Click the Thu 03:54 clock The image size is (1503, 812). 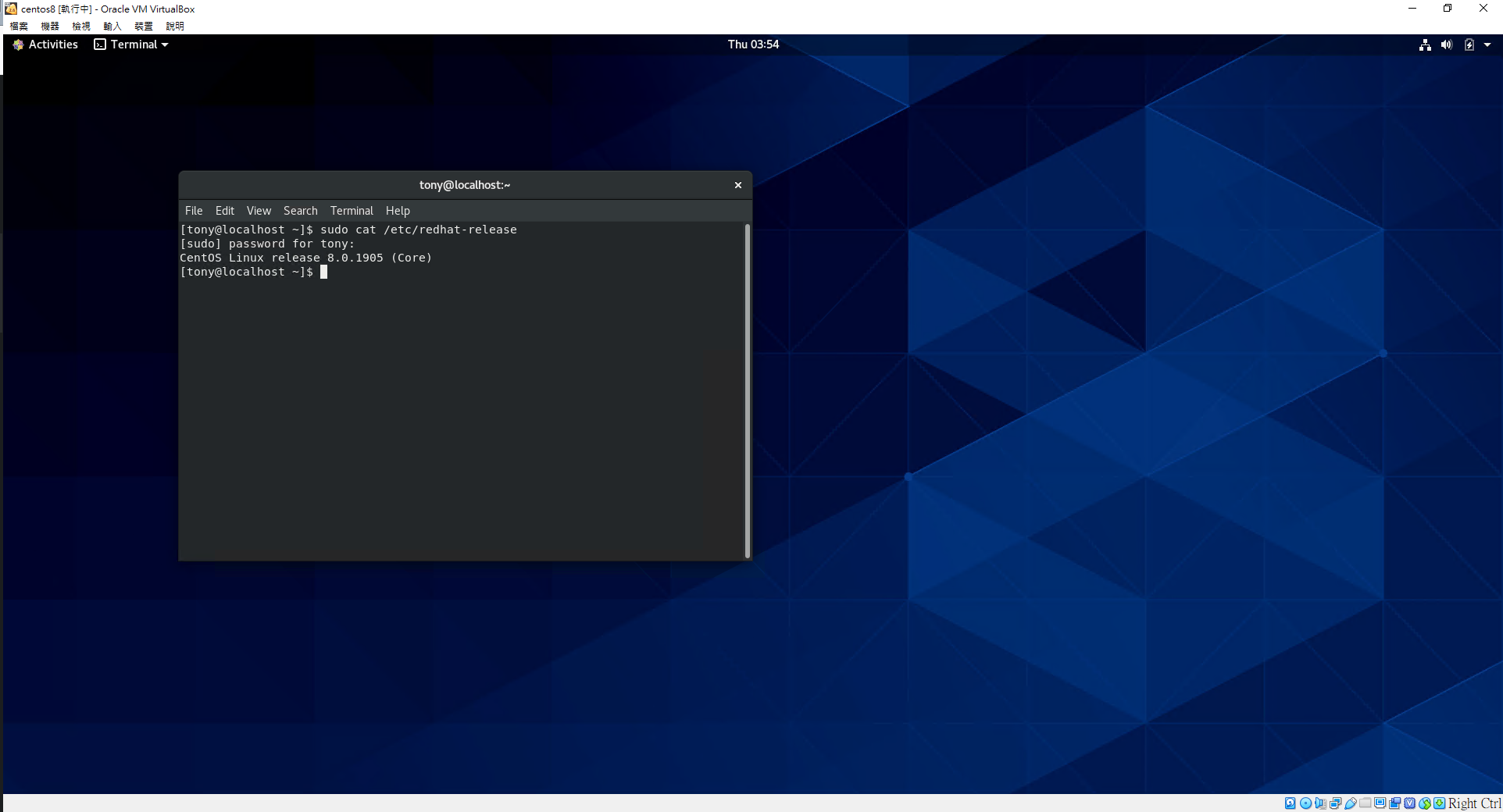click(753, 45)
